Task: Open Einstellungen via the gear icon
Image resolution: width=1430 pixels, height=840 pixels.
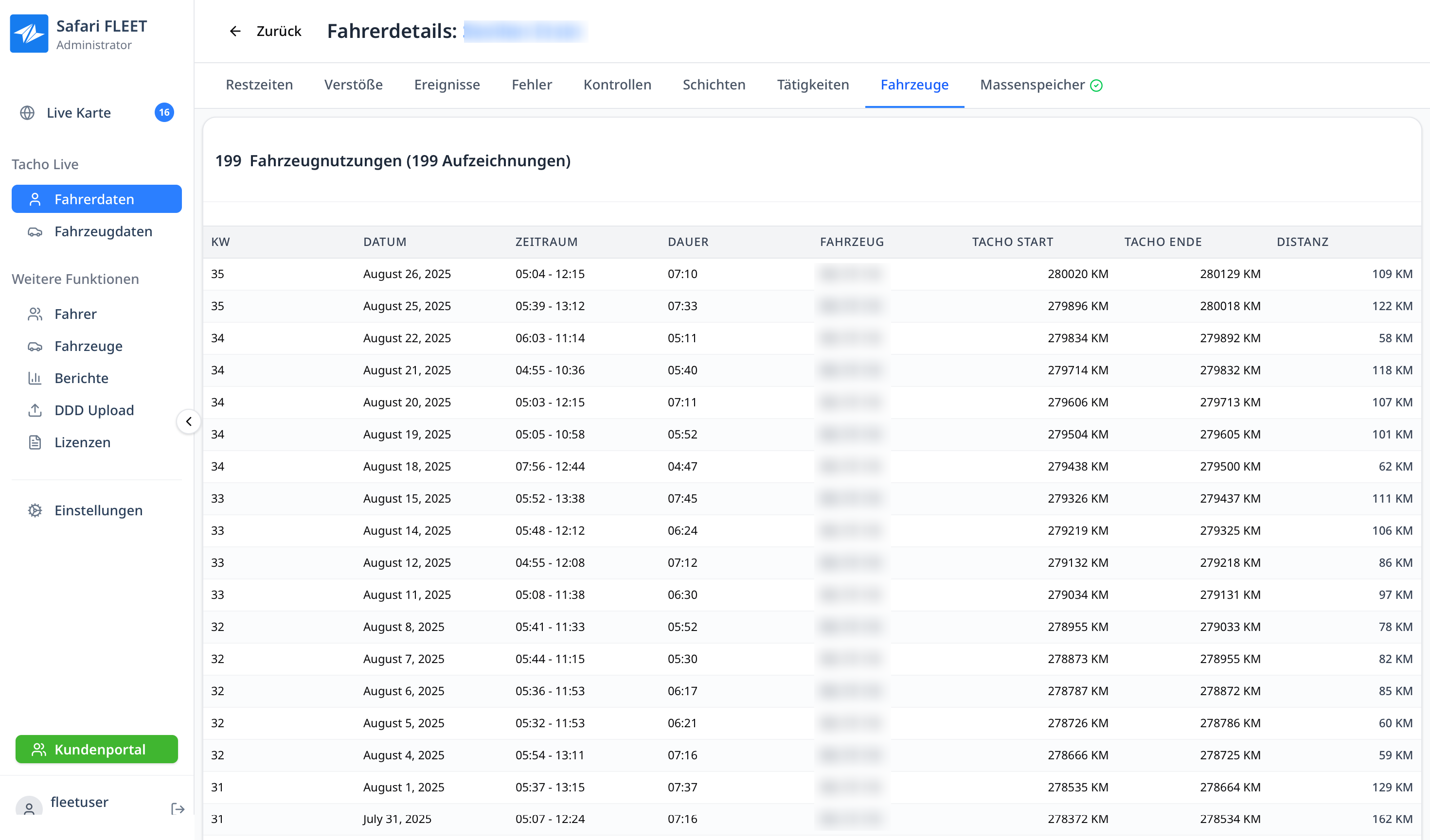Action: click(35, 510)
